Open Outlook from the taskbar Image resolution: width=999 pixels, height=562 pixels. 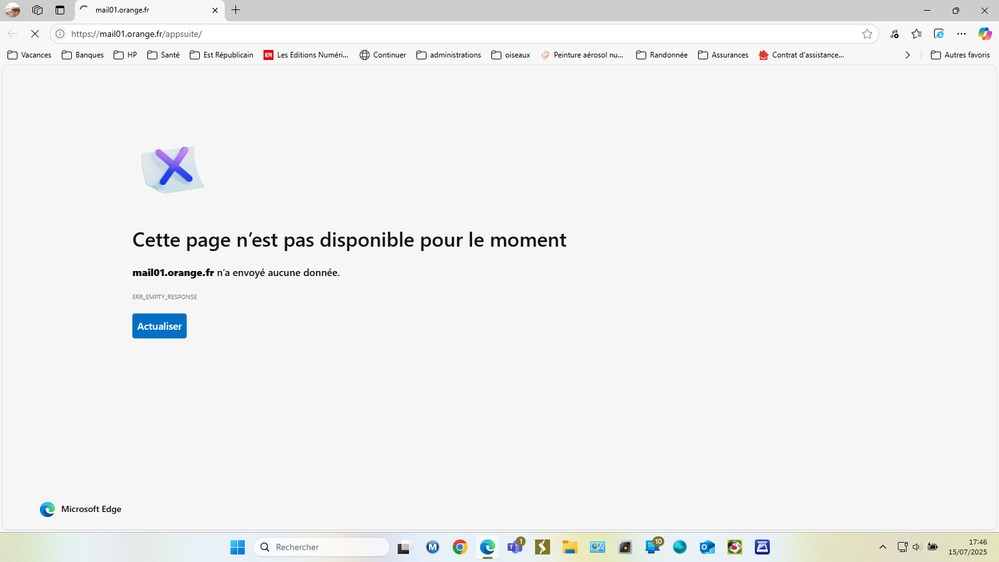(x=707, y=547)
